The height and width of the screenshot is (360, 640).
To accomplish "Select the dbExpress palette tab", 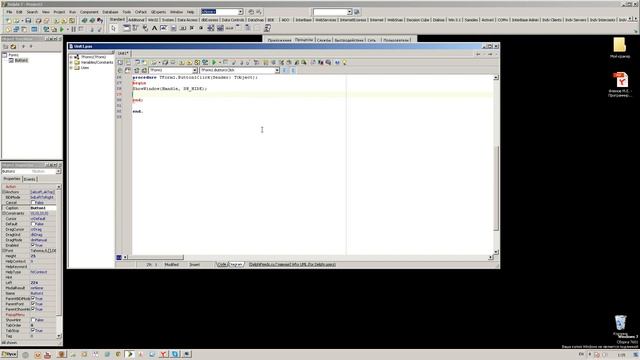I will (209, 20).
